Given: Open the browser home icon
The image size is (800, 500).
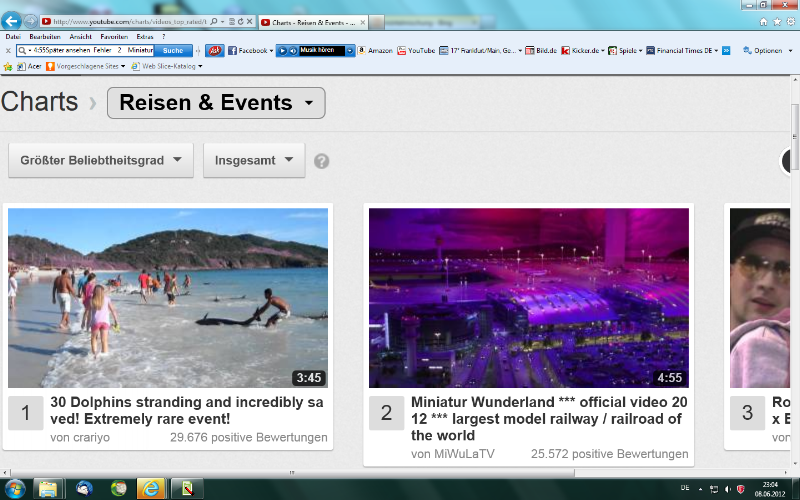Looking at the screenshot, I should pos(764,21).
